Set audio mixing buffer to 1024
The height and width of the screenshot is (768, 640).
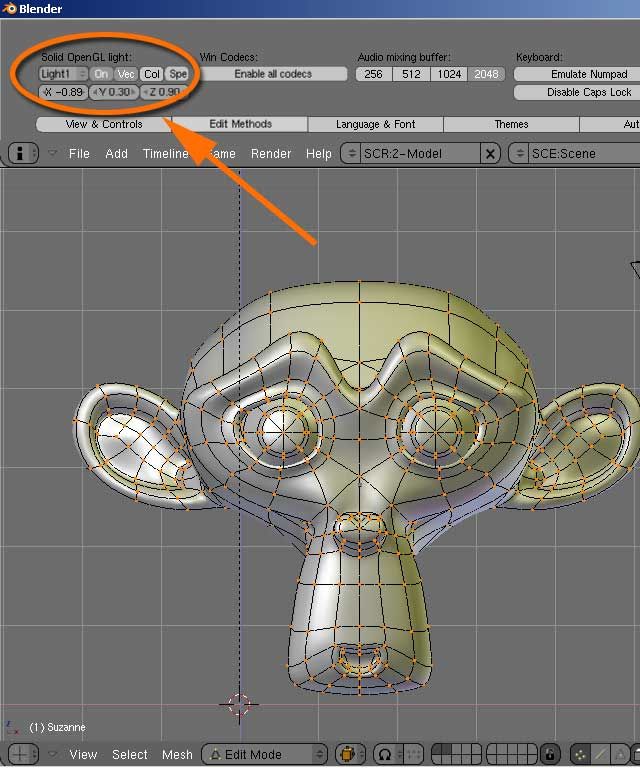pyautogui.click(x=449, y=74)
